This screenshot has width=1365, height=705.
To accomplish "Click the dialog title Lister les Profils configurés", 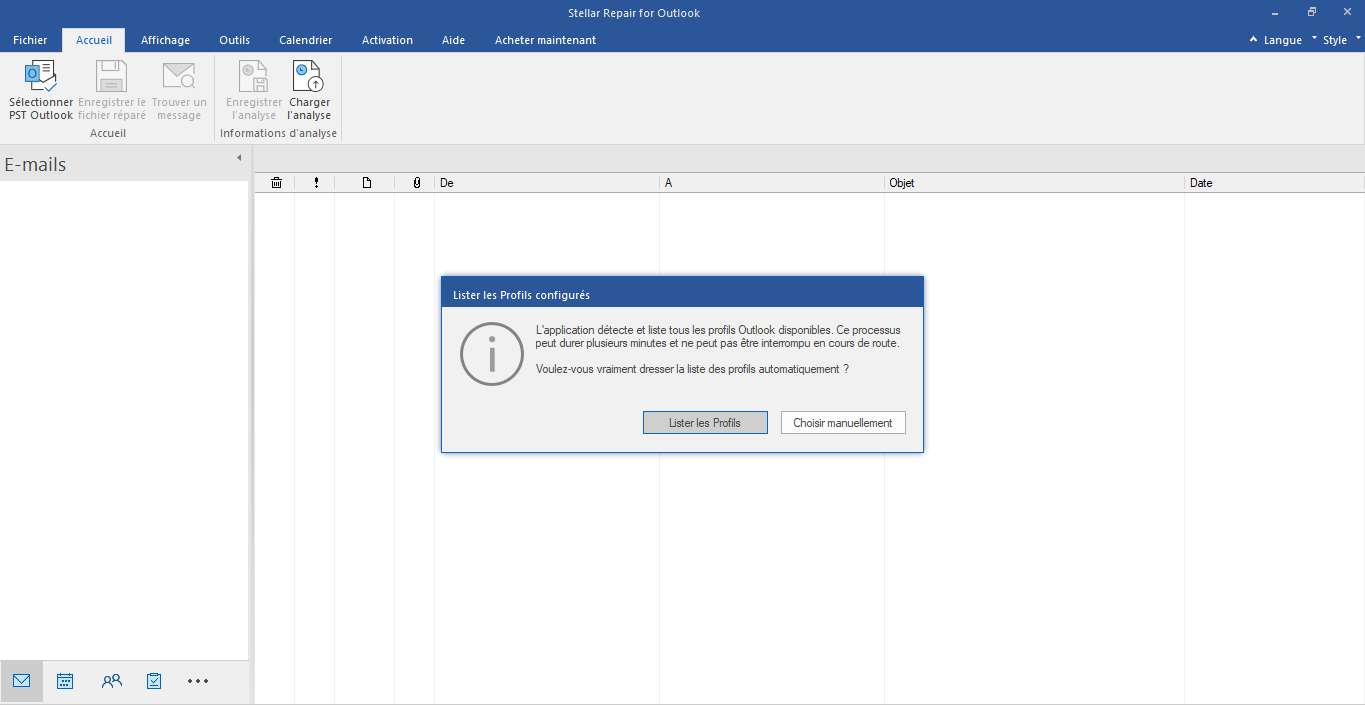I will click(521, 295).
